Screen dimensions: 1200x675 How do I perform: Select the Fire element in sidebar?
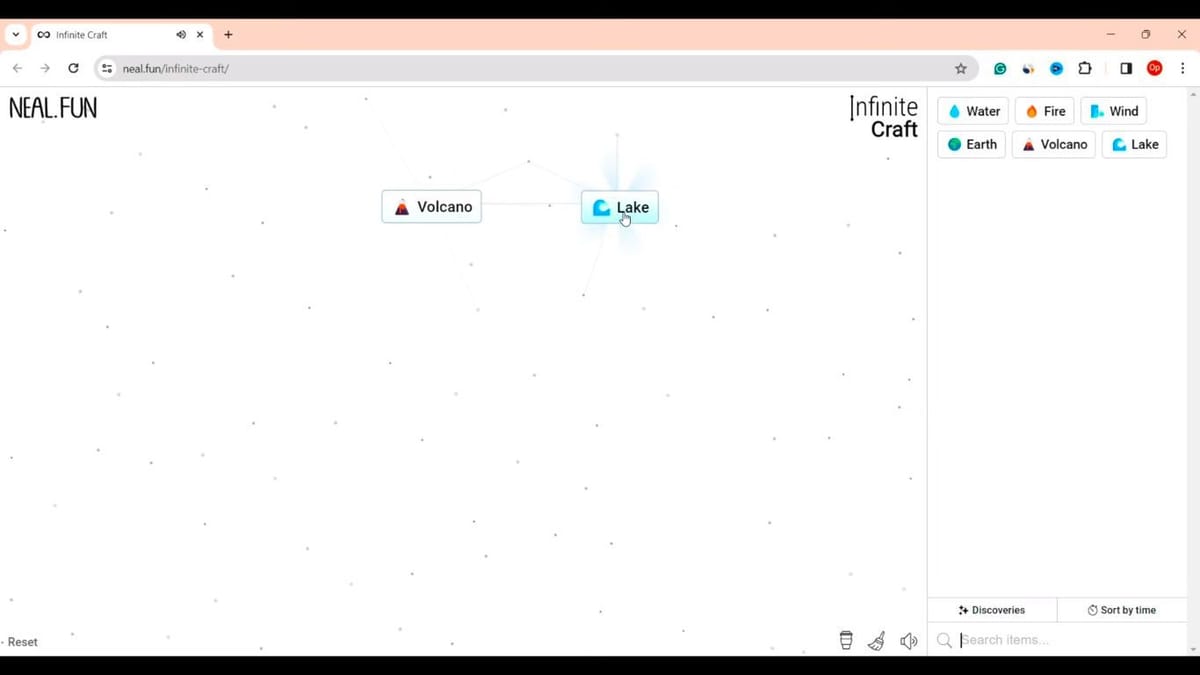click(x=1044, y=111)
